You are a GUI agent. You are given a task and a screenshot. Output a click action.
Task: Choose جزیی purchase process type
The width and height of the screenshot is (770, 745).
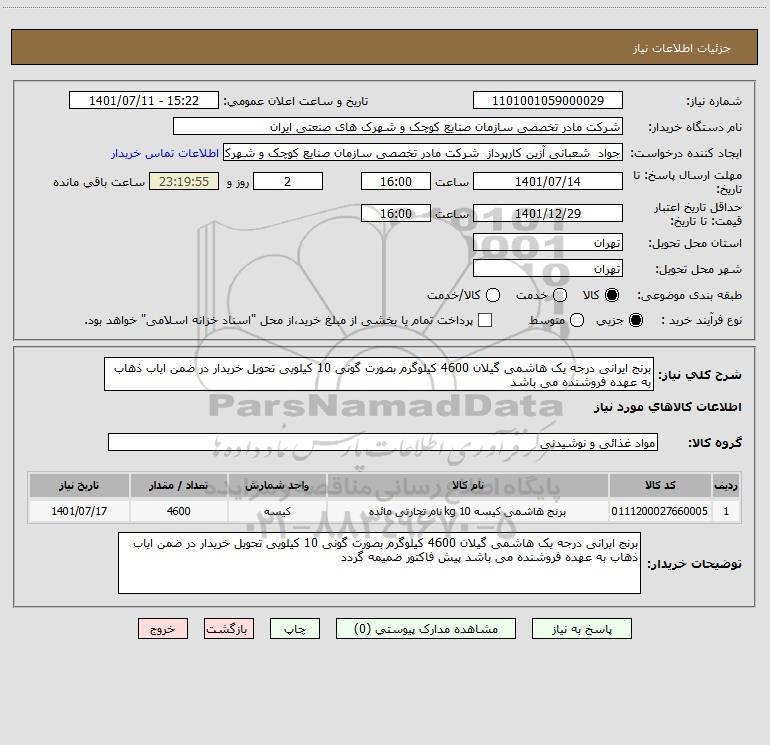pyautogui.click(x=636, y=320)
